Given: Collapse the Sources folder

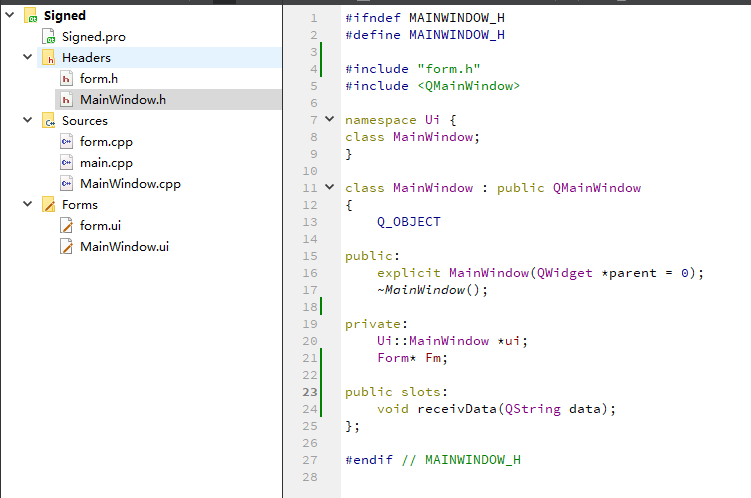Looking at the screenshot, I should tap(27, 120).
